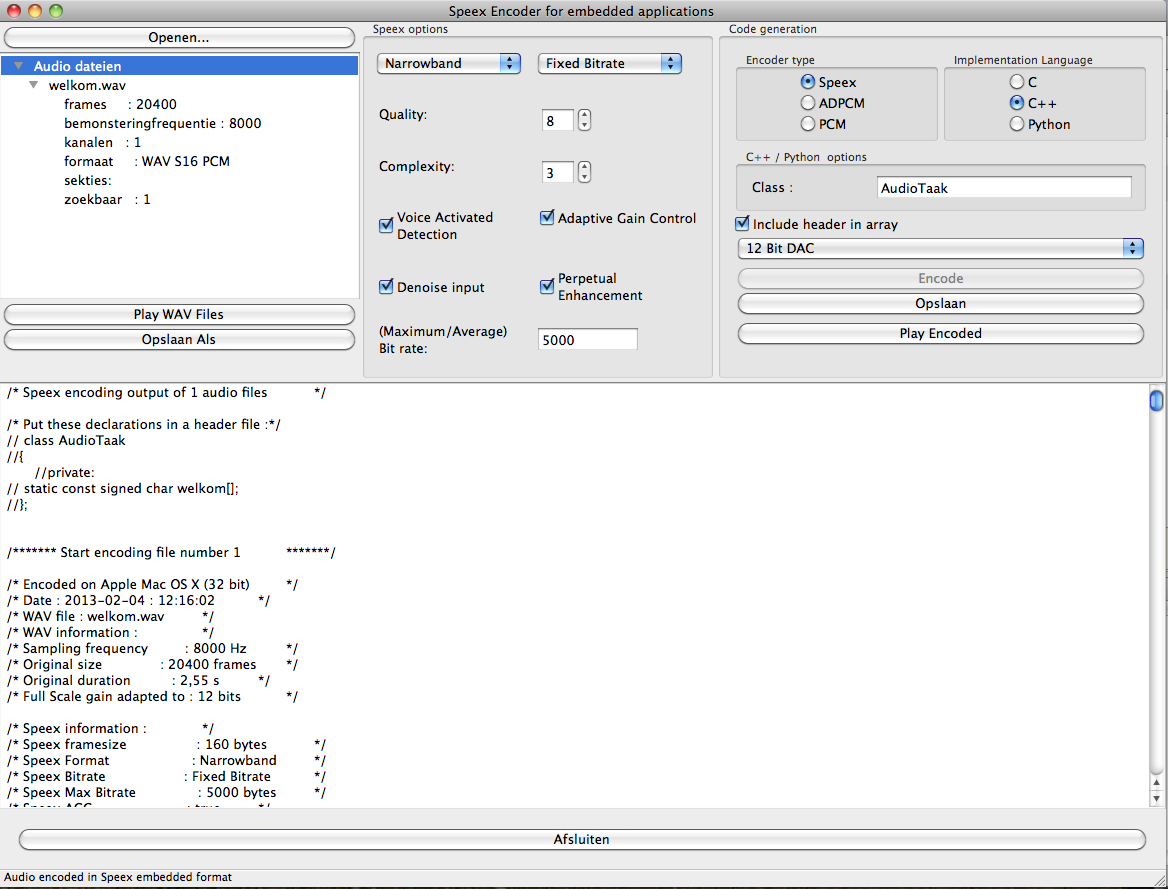This screenshot has height=889, width=1168.
Task: Increase Complexity with the stepper up arrow
Action: coord(585,167)
